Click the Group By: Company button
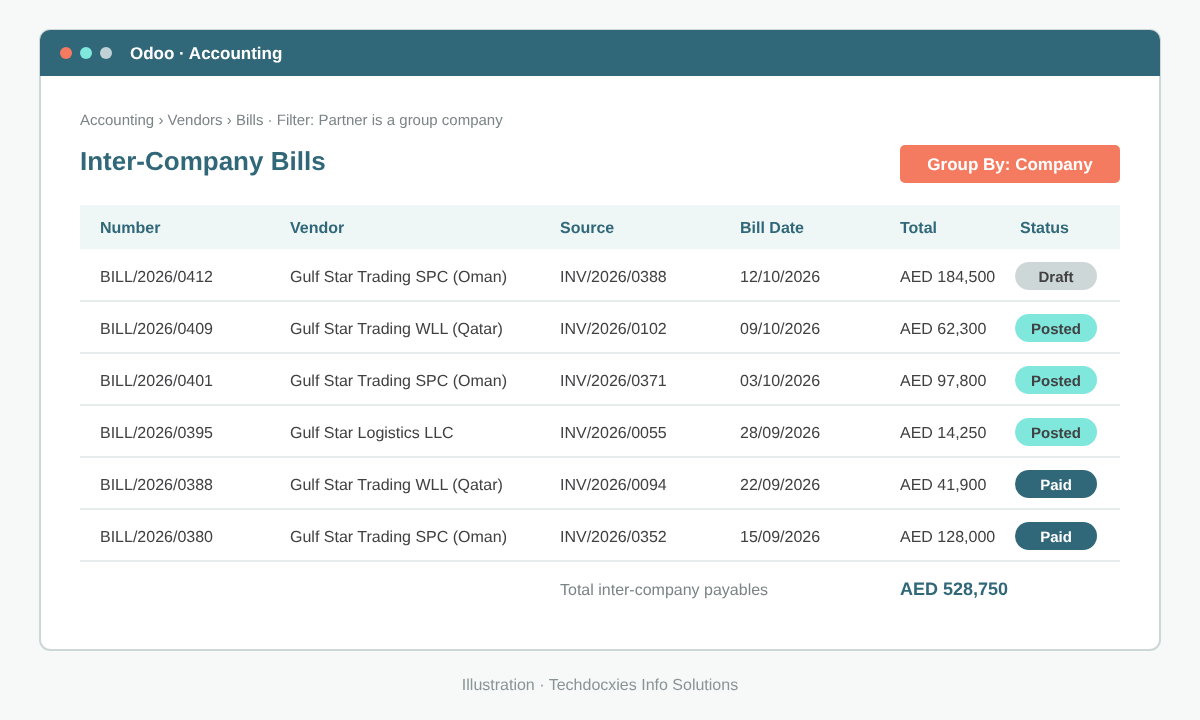Image resolution: width=1200 pixels, height=720 pixels. click(x=1010, y=164)
